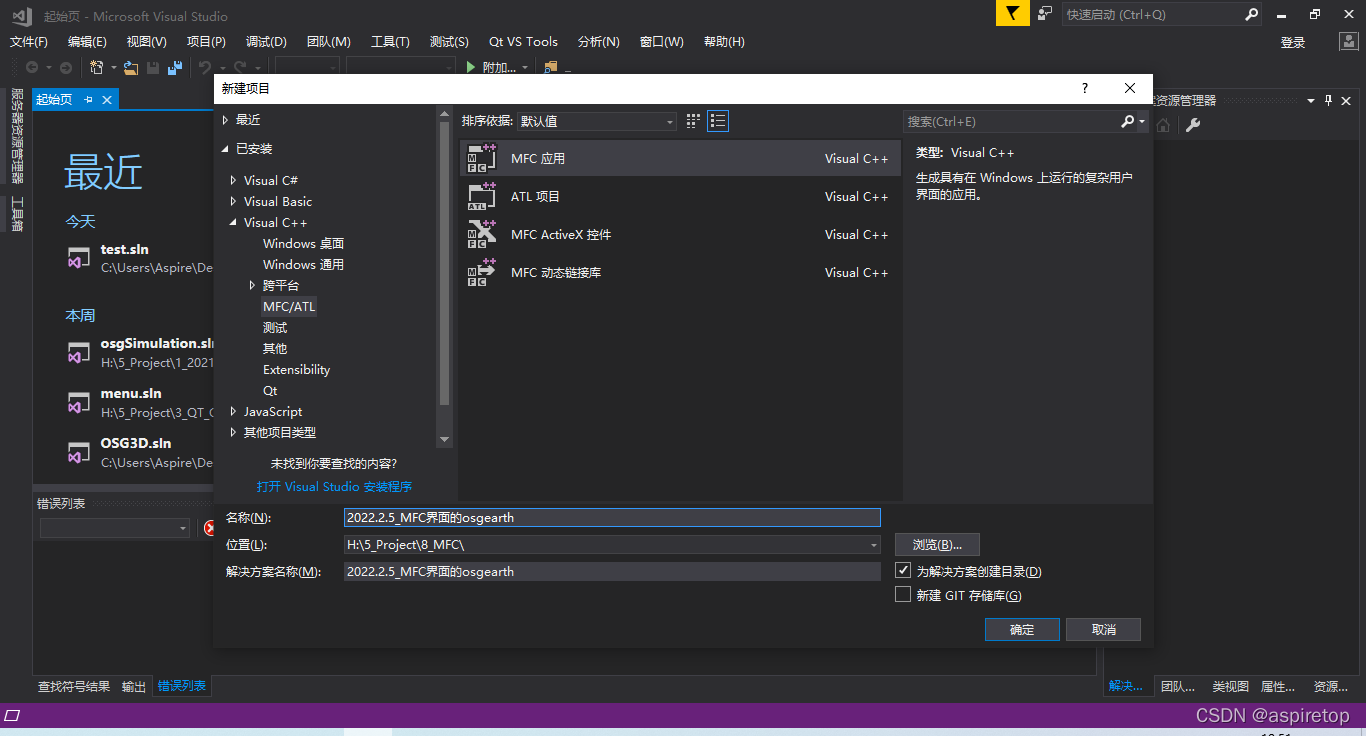1366x736 pixels.
Task: Click the auto-hide pin on Solution Explorer
Action: click(x=1329, y=100)
